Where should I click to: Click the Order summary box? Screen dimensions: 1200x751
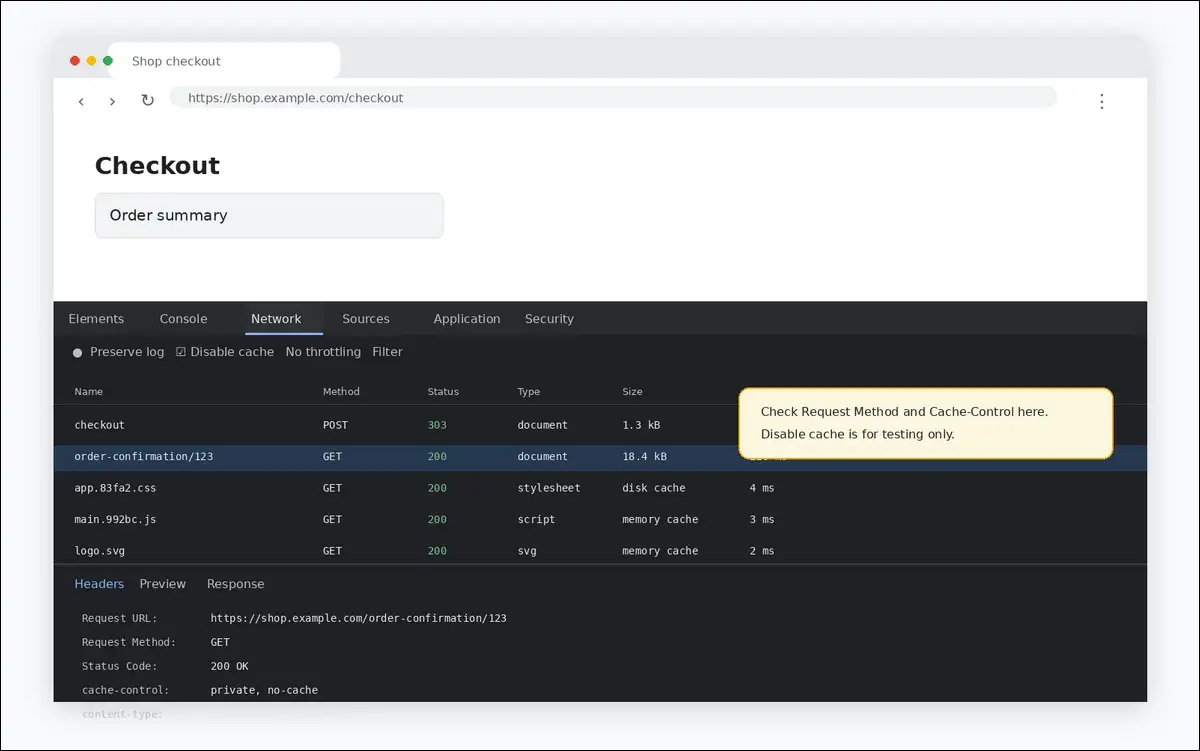[269, 215]
